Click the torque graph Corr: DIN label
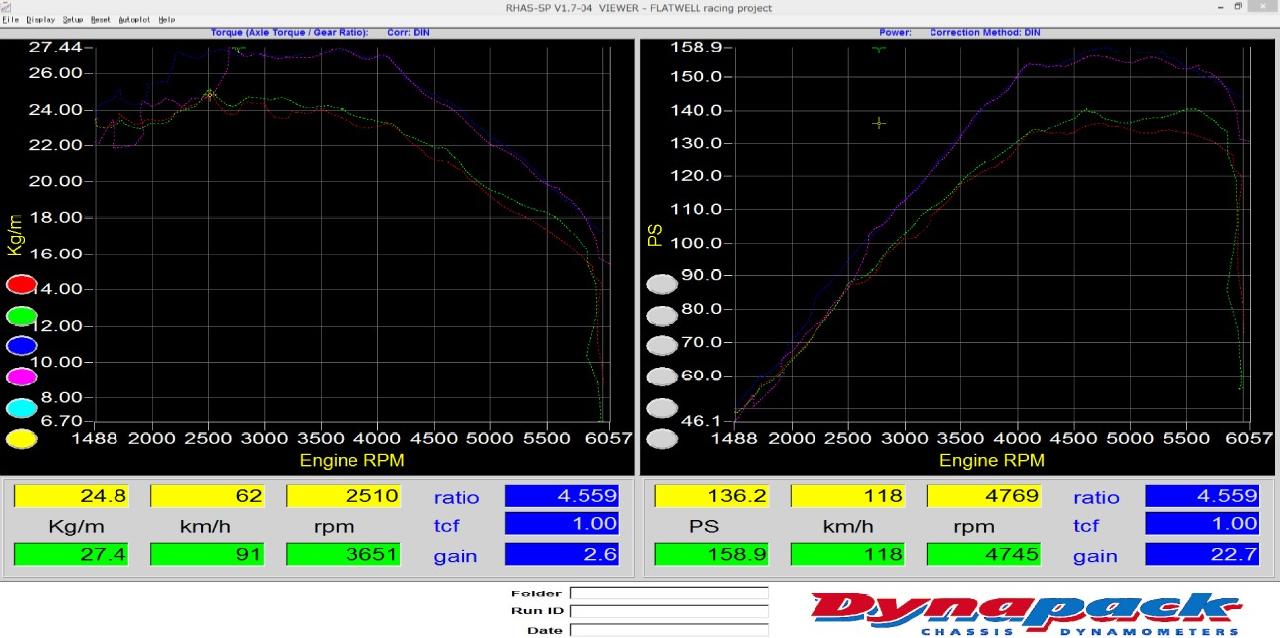This screenshot has height=638, width=1280. click(x=407, y=33)
